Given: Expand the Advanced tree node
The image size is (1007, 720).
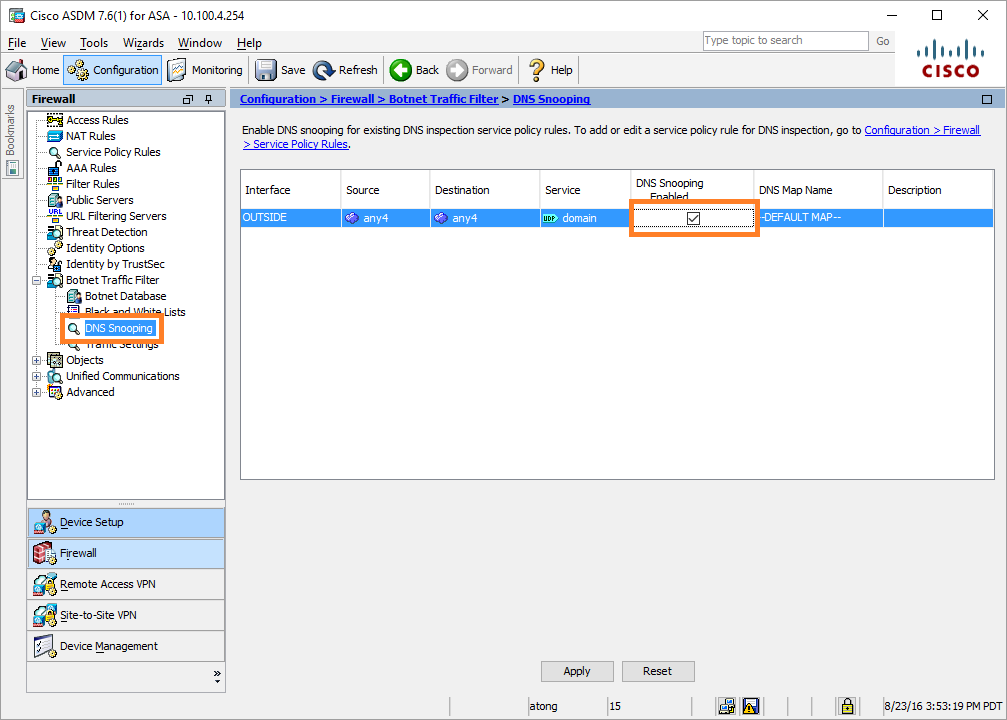Looking at the screenshot, I should point(37,392).
